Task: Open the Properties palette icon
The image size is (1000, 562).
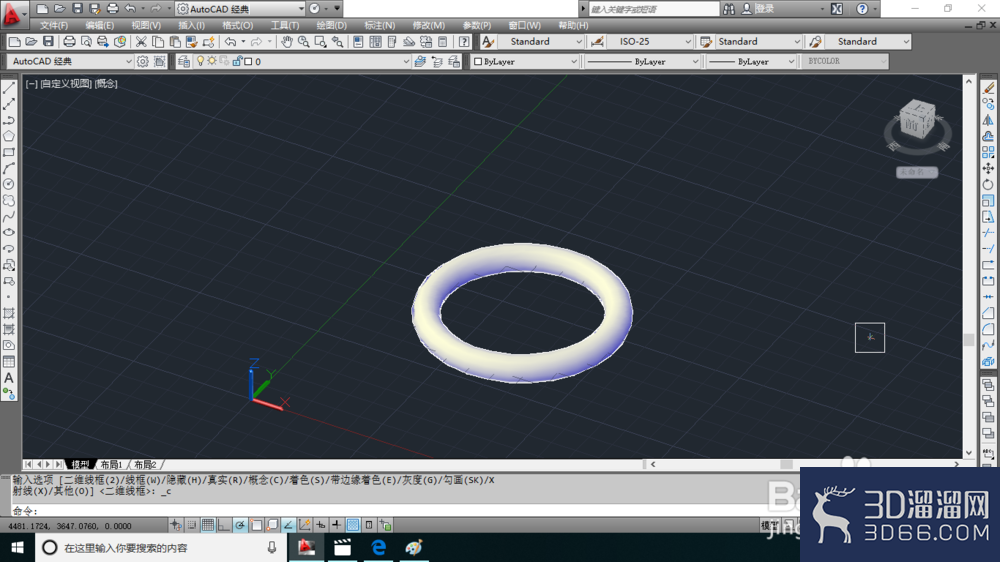Action: 358,42
